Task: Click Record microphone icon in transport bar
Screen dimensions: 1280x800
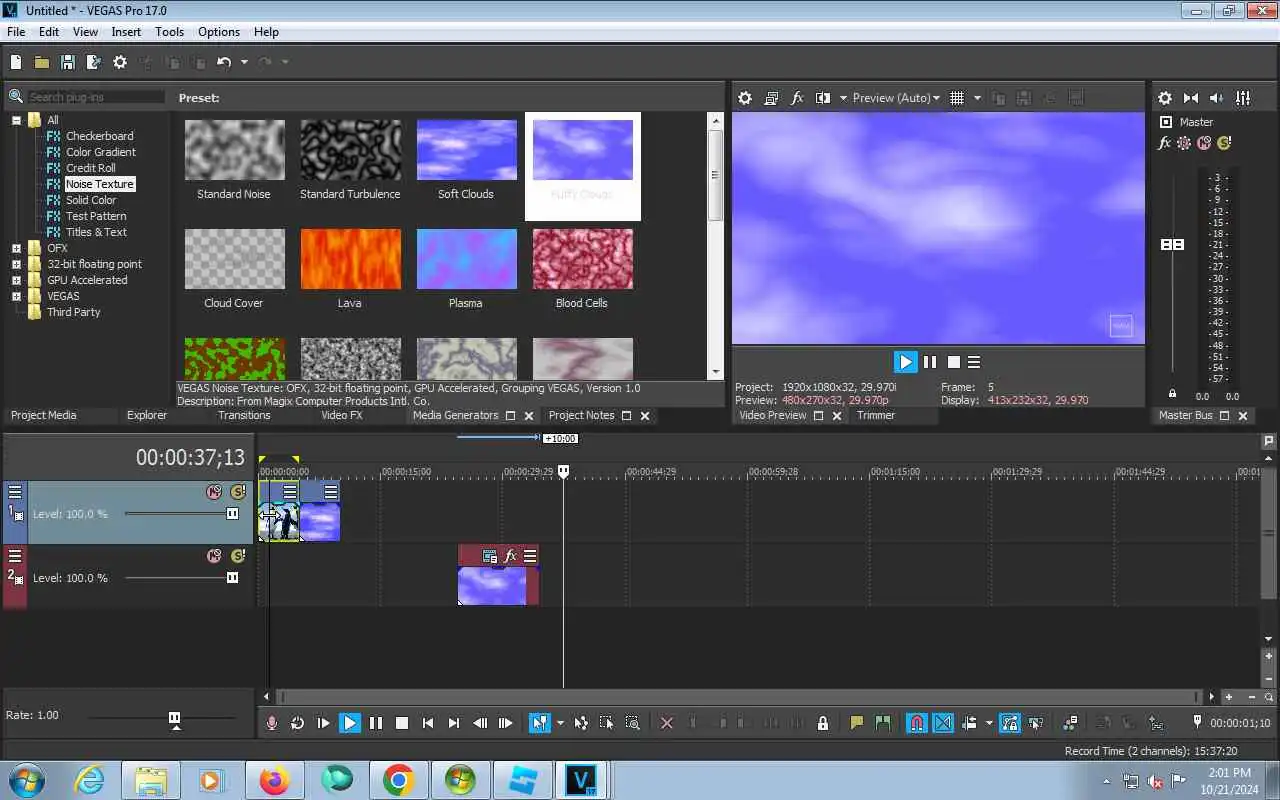Action: [x=272, y=723]
